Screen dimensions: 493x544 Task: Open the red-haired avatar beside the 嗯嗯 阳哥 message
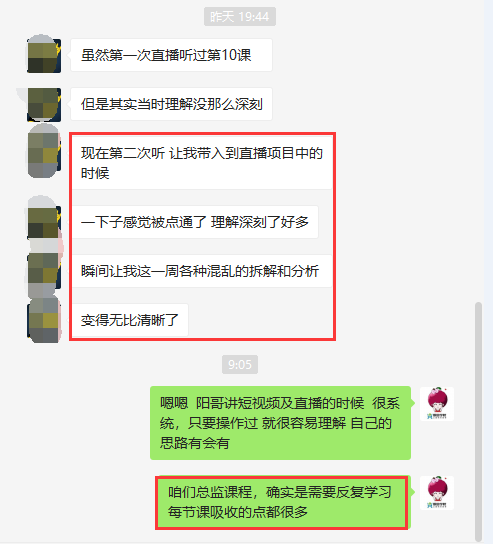437,403
